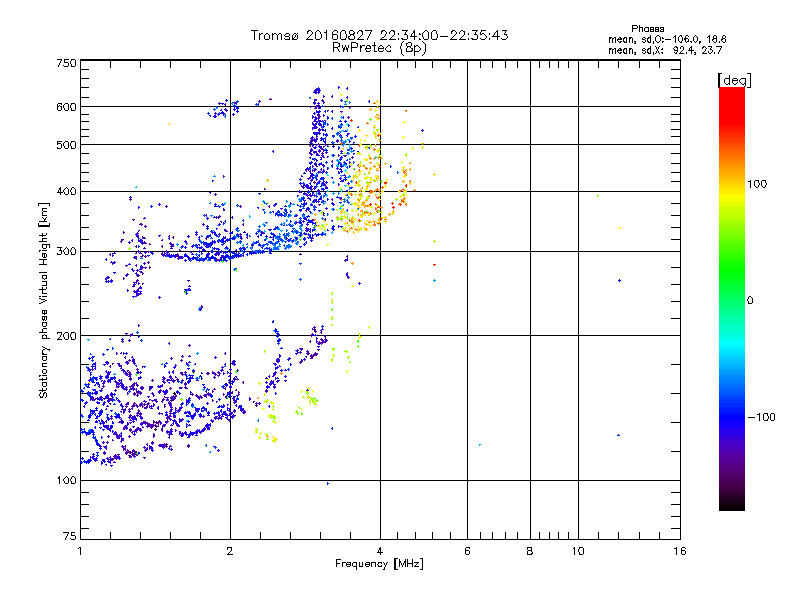Click the '1' frequency tick label
Image resolution: width=800 pixels, height=600 pixels.
point(80,551)
